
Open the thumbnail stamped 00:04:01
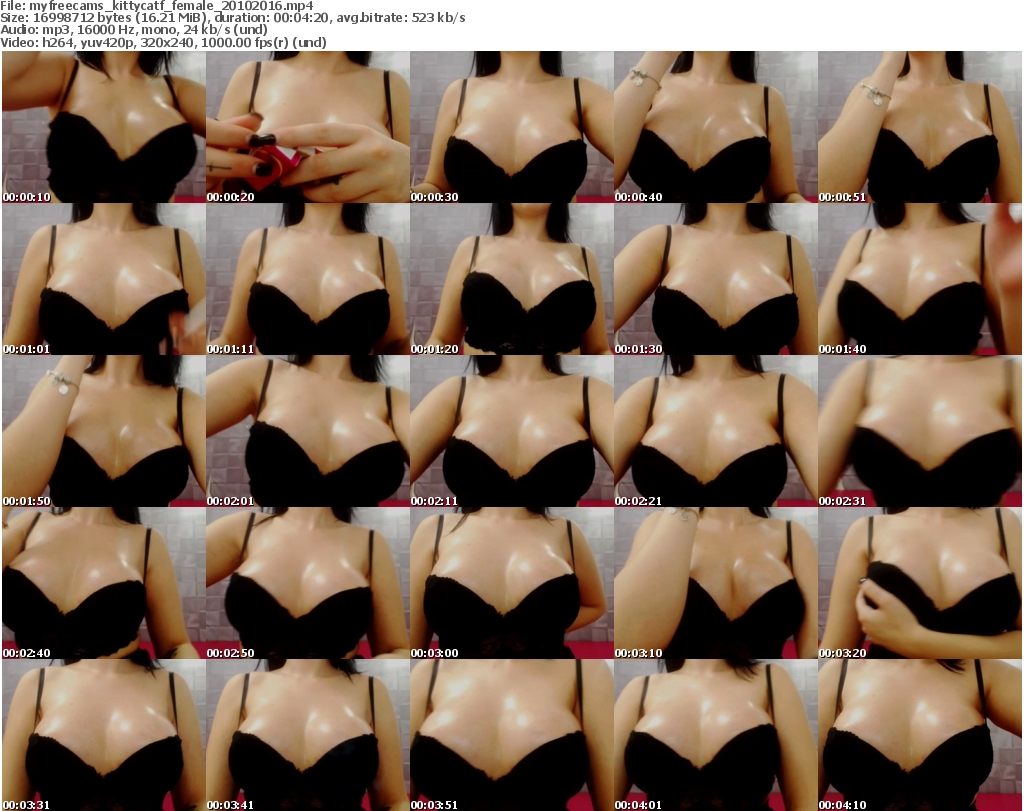tap(716, 735)
